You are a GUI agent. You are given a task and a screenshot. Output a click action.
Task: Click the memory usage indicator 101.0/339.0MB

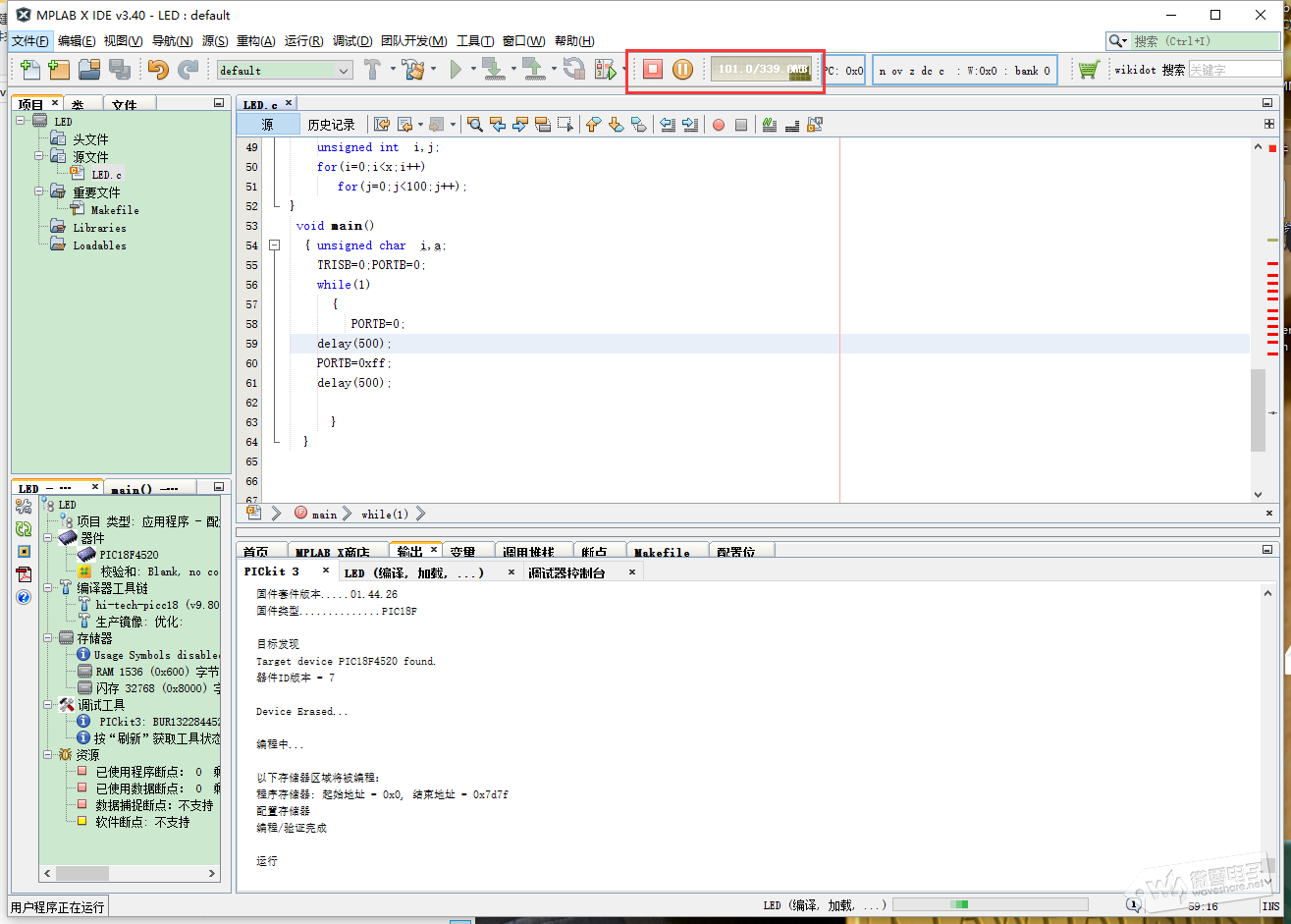(762, 70)
